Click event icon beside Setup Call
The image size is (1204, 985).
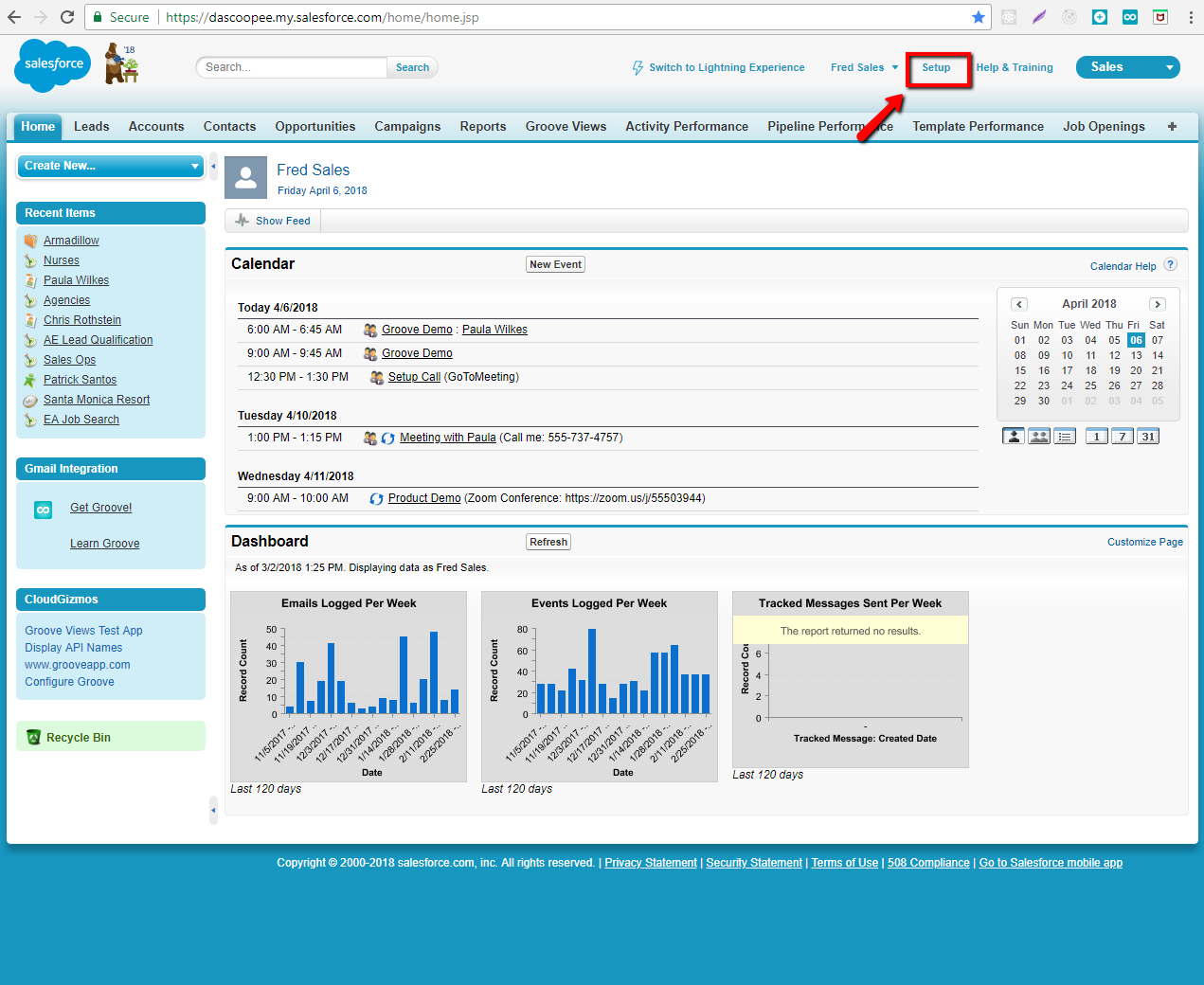click(x=376, y=377)
